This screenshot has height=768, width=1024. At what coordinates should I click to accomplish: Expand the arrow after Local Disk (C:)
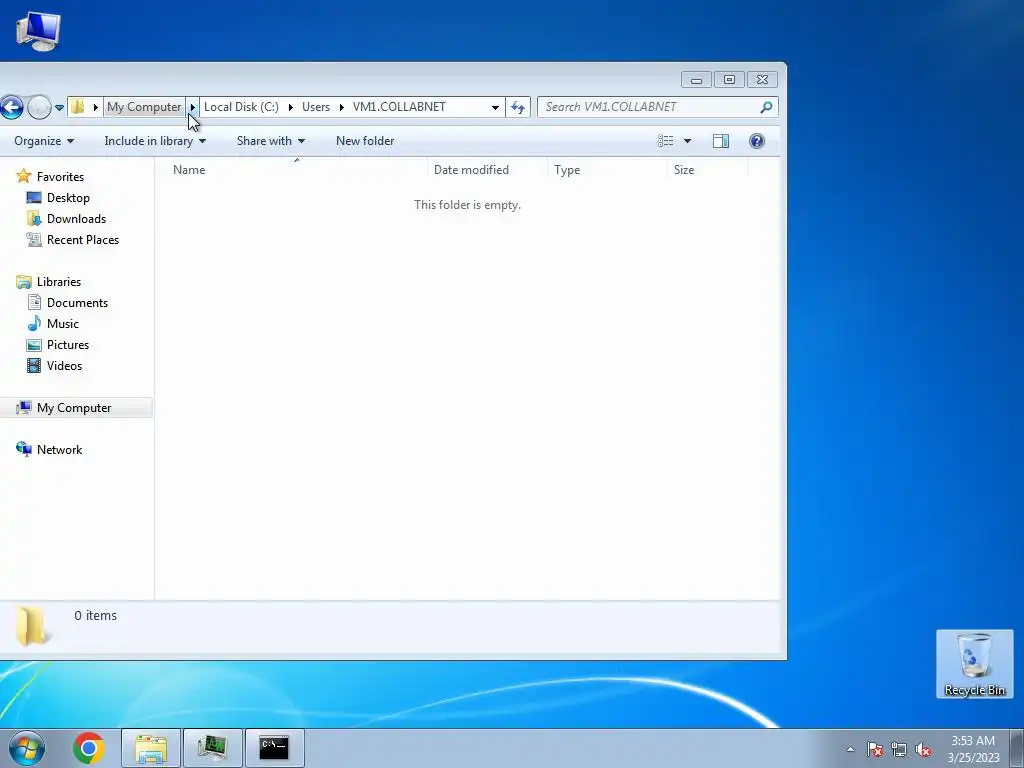(x=291, y=106)
